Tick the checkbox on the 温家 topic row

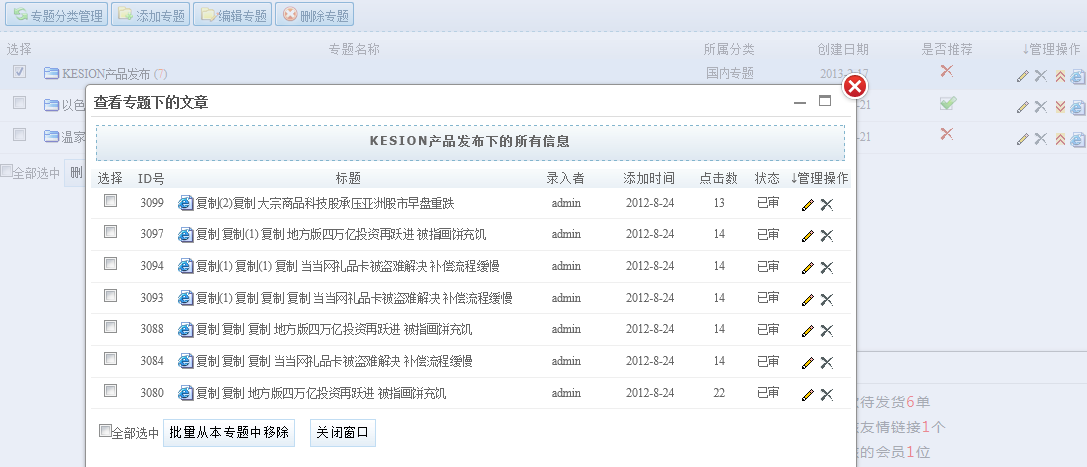(x=19, y=134)
